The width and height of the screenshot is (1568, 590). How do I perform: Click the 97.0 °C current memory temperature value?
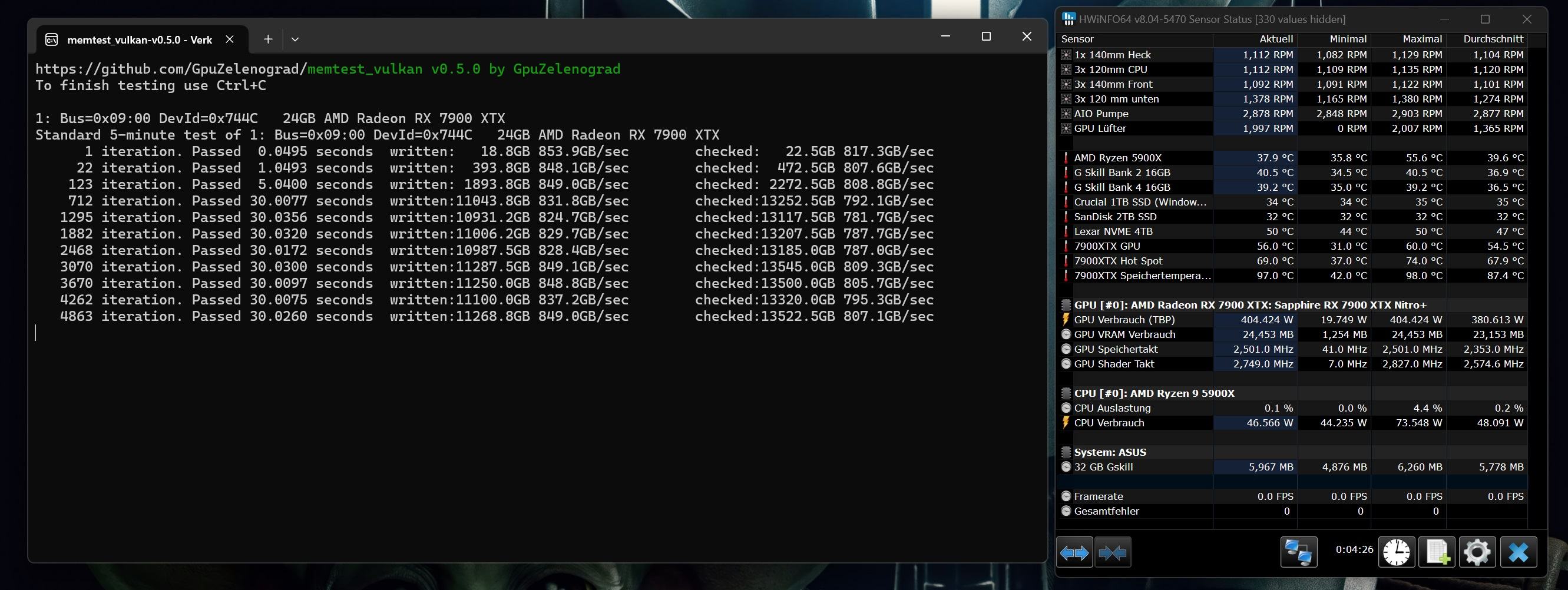click(x=1275, y=276)
